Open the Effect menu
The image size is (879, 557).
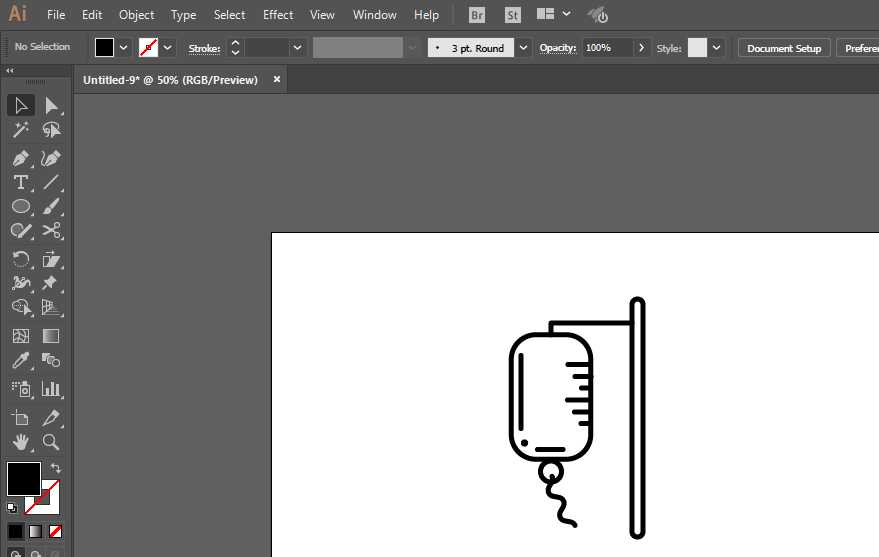pyautogui.click(x=278, y=15)
